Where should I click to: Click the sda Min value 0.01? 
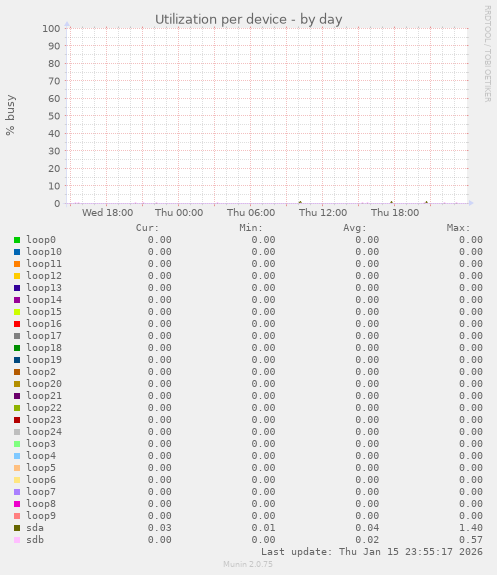pyautogui.click(x=263, y=528)
